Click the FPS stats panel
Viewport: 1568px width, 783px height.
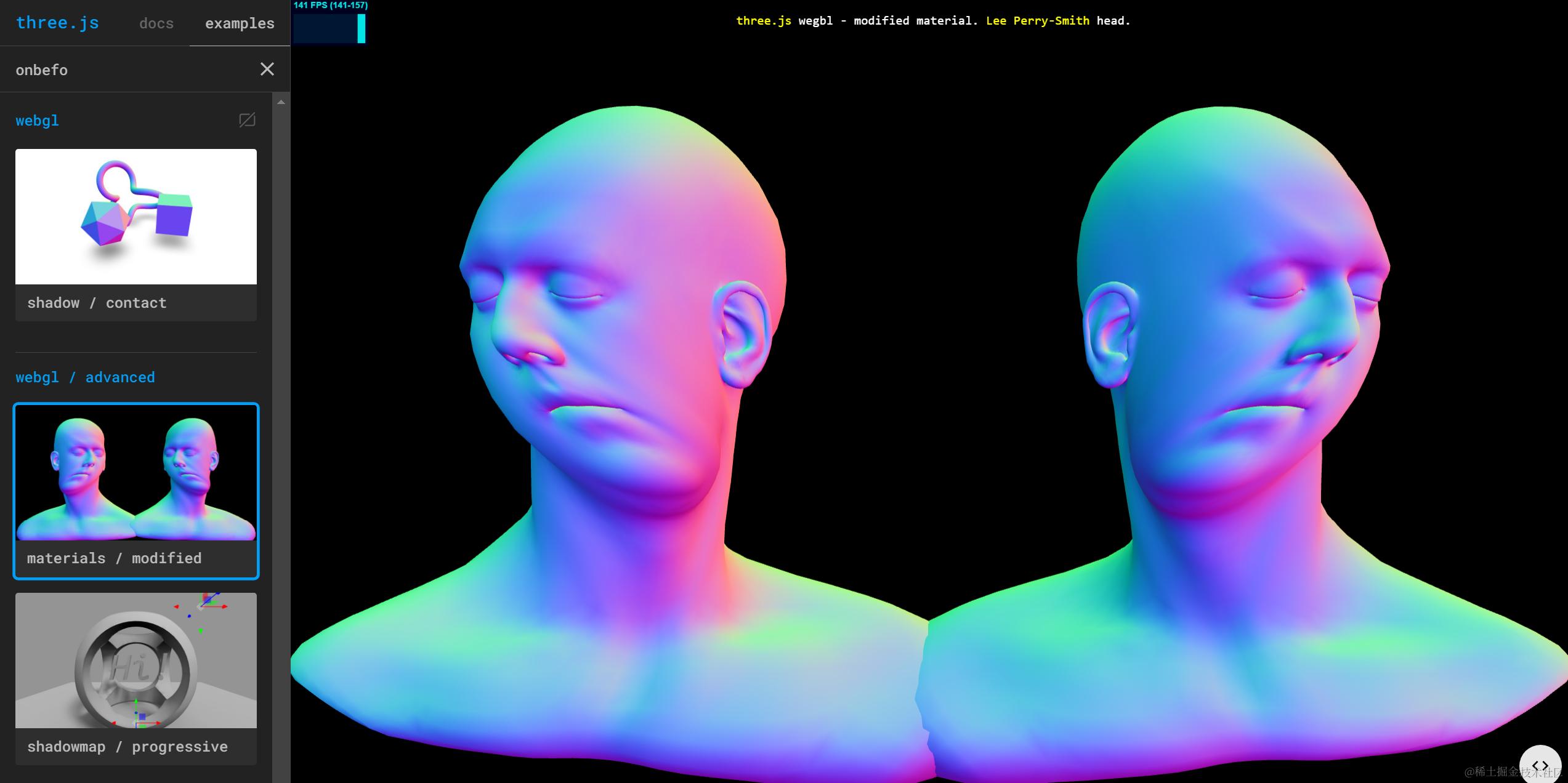coord(330,23)
